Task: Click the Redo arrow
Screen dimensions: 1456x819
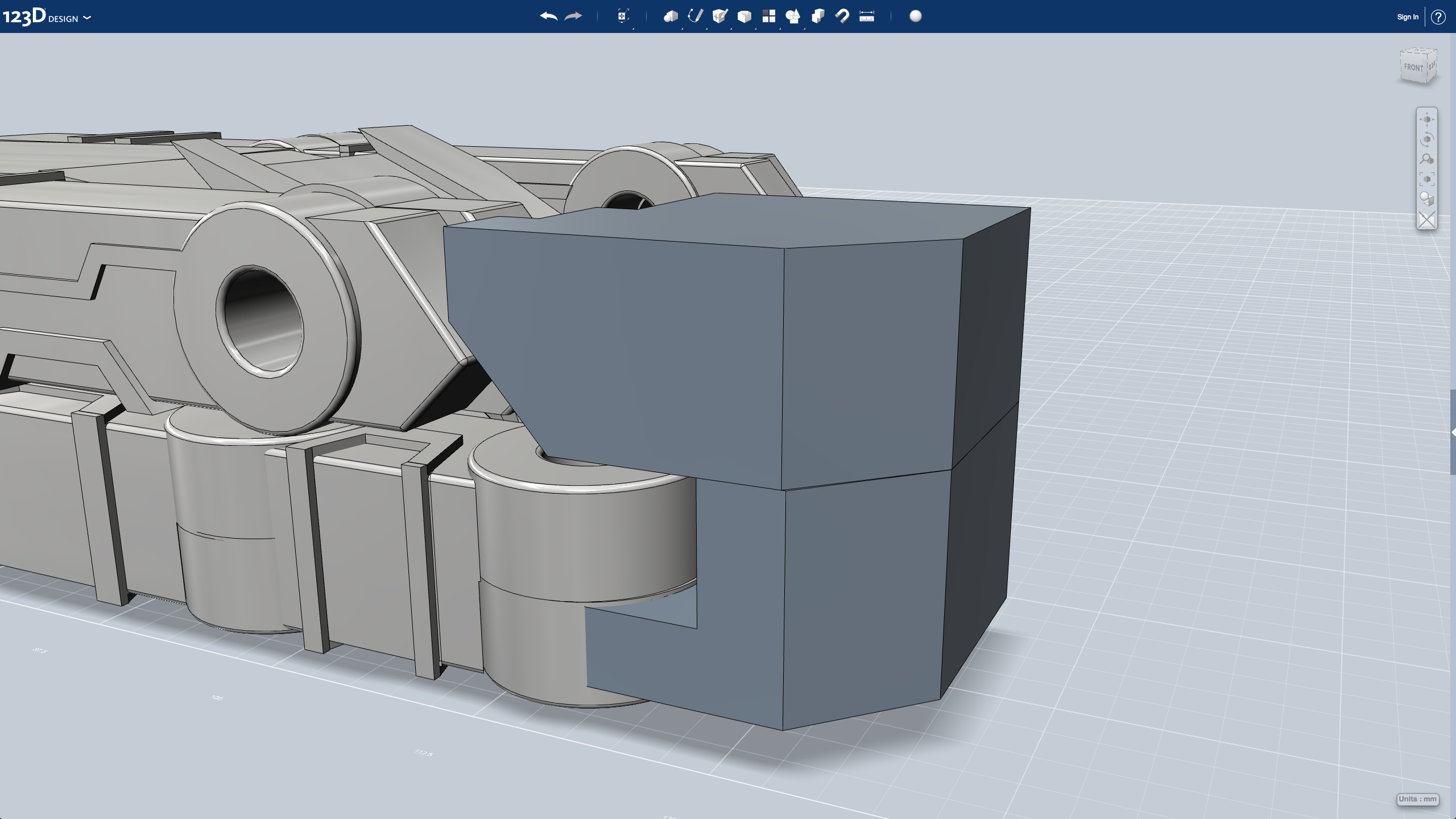Action: [573, 16]
